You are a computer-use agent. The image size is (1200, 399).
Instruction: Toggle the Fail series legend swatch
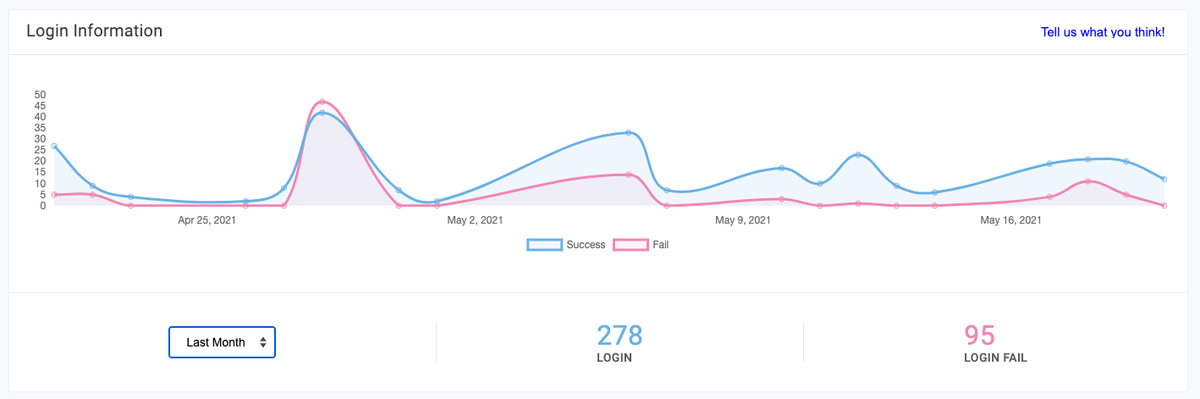pyautogui.click(x=630, y=244)
